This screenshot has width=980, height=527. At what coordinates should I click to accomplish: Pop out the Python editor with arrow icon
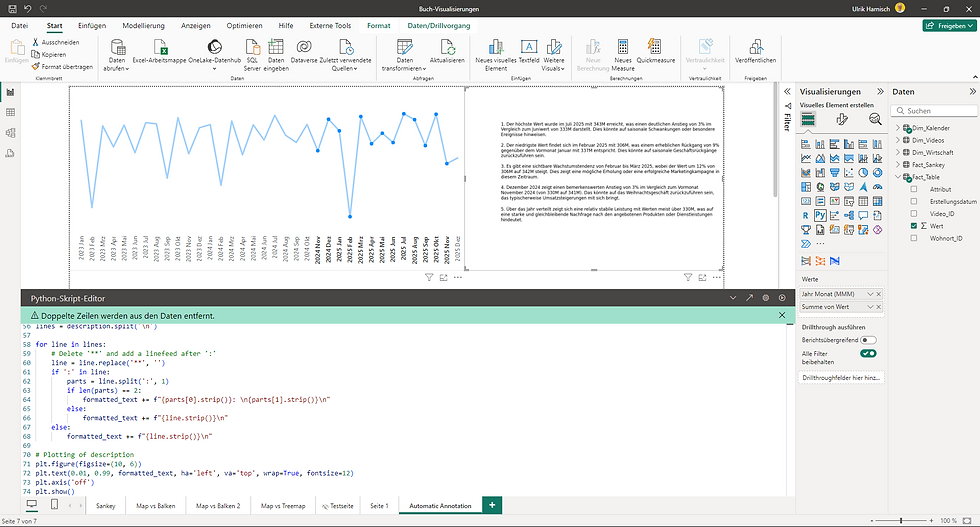749,298
